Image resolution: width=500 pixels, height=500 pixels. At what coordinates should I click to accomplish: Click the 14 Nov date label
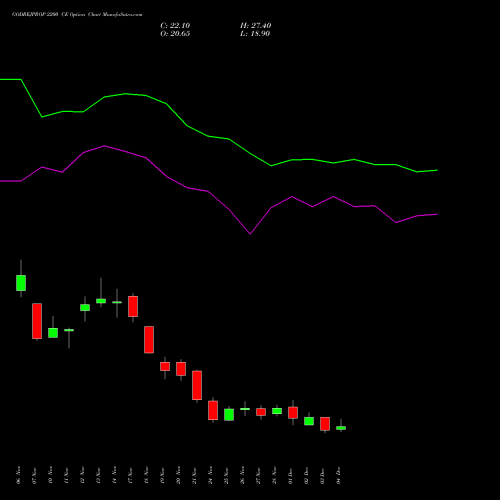pos(114,475)
